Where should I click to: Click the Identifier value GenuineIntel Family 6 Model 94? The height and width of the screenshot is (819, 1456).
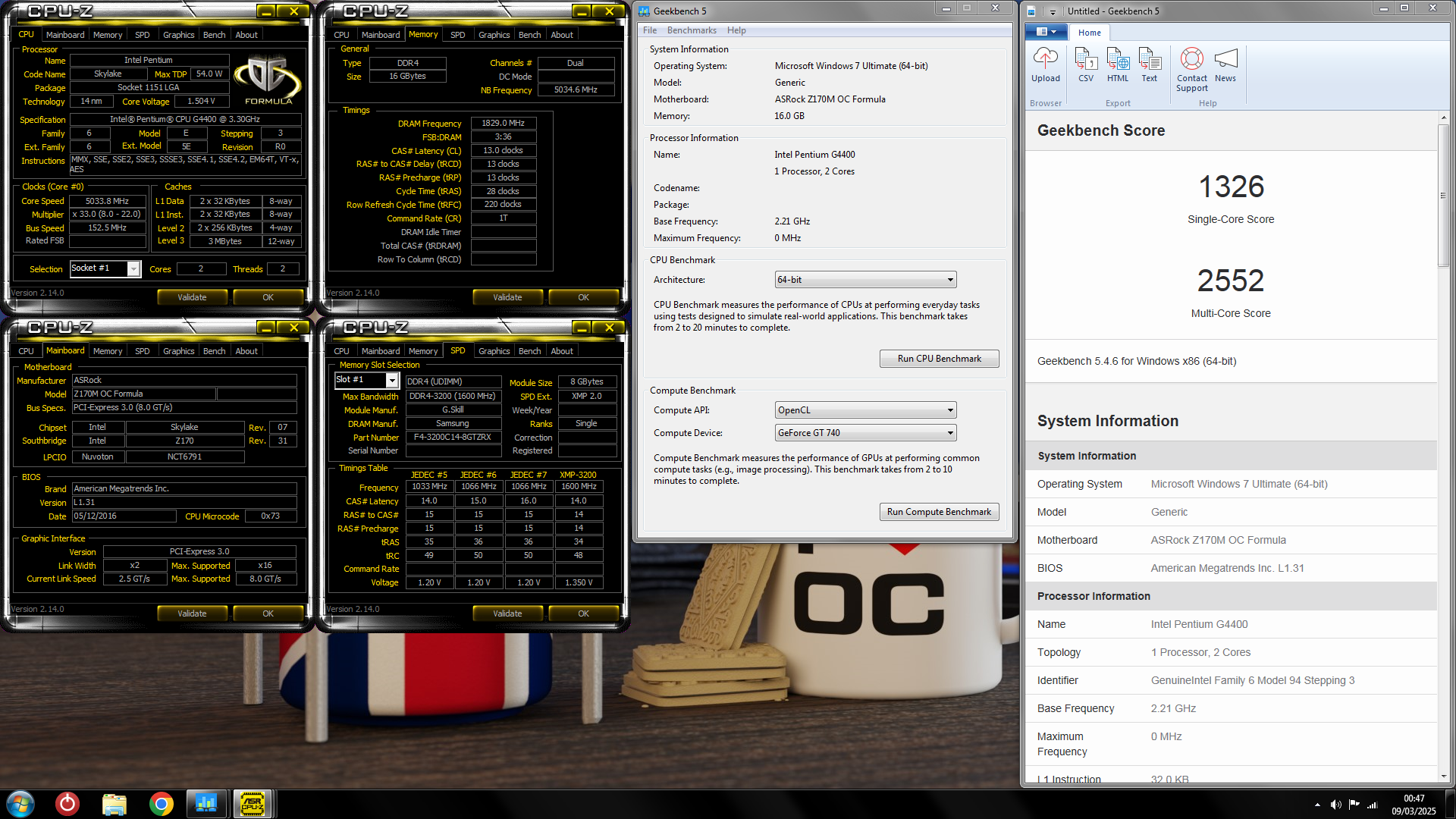point(1253,681)
